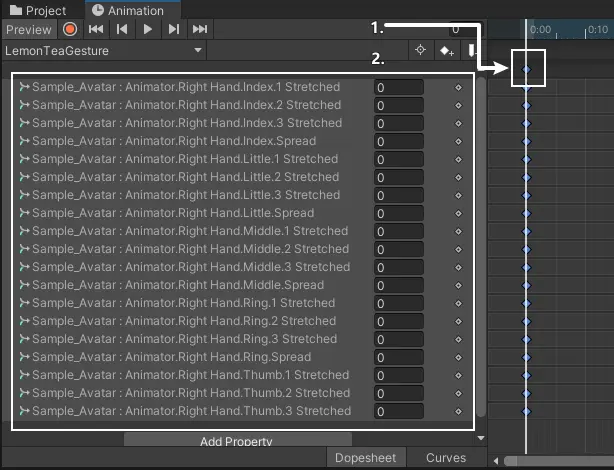Click keyframe diamond icon for Index.3 Stretched
The height and width of the screenshot is (470, 614).
click(459, 123)
